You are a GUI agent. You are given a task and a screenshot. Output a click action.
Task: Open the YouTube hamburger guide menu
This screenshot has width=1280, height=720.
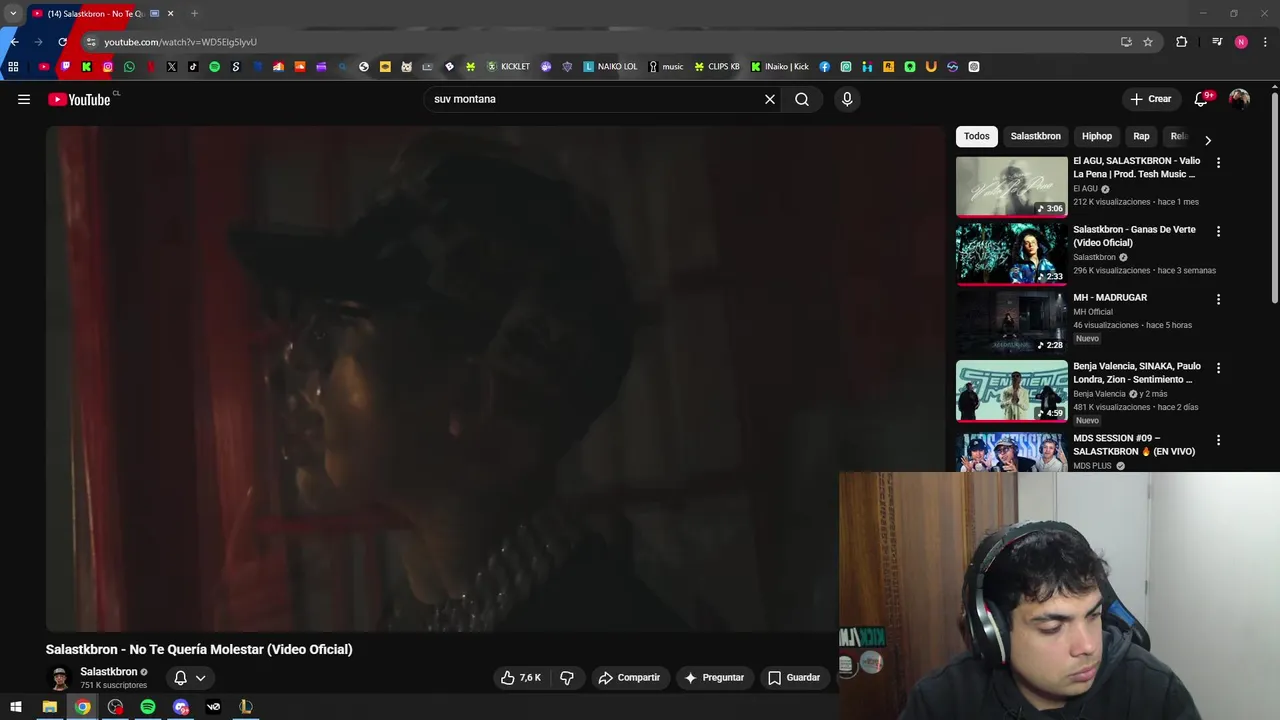tap(24, 99)
